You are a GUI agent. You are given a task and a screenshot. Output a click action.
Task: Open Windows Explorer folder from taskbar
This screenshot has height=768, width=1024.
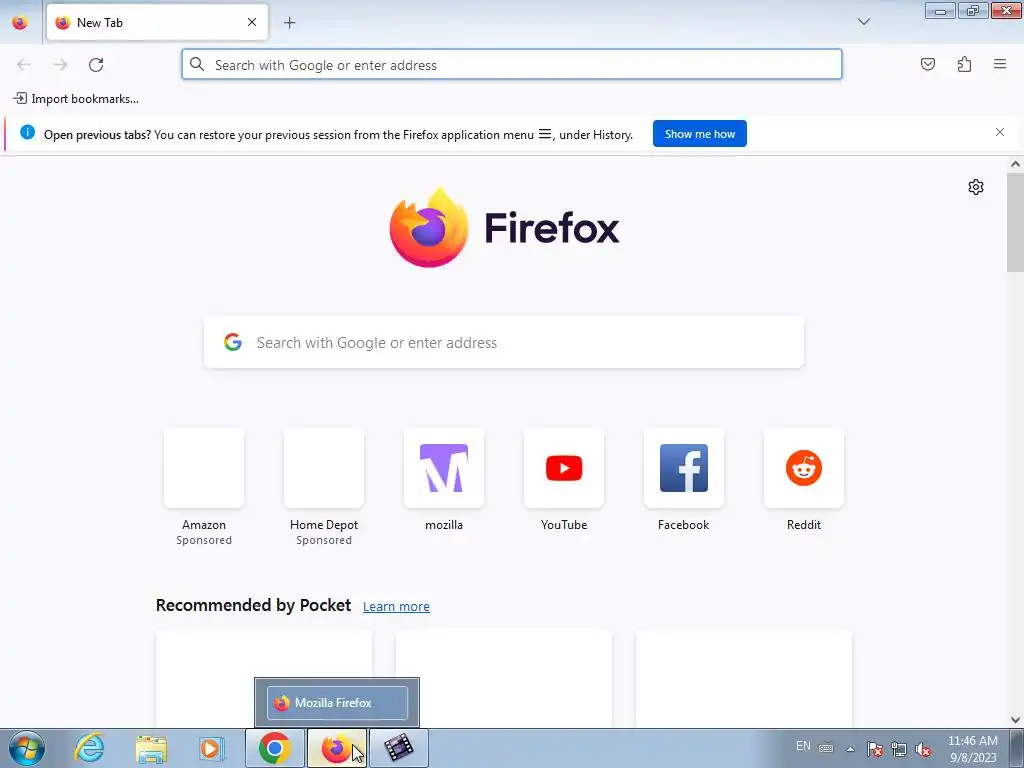151,748
